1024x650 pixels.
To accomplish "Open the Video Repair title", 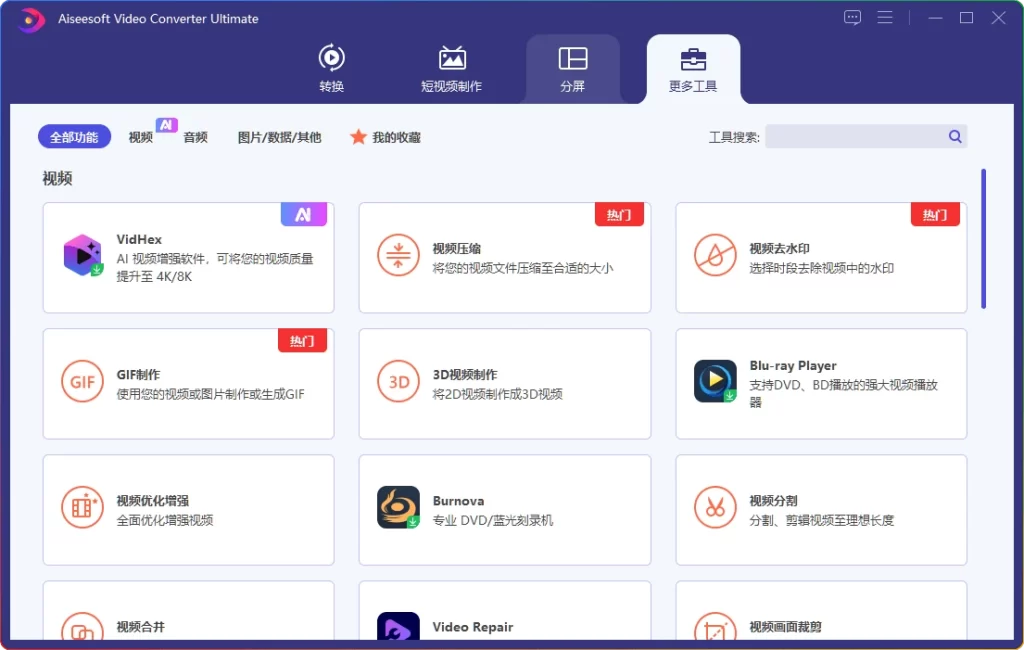I will coord(473,626).
